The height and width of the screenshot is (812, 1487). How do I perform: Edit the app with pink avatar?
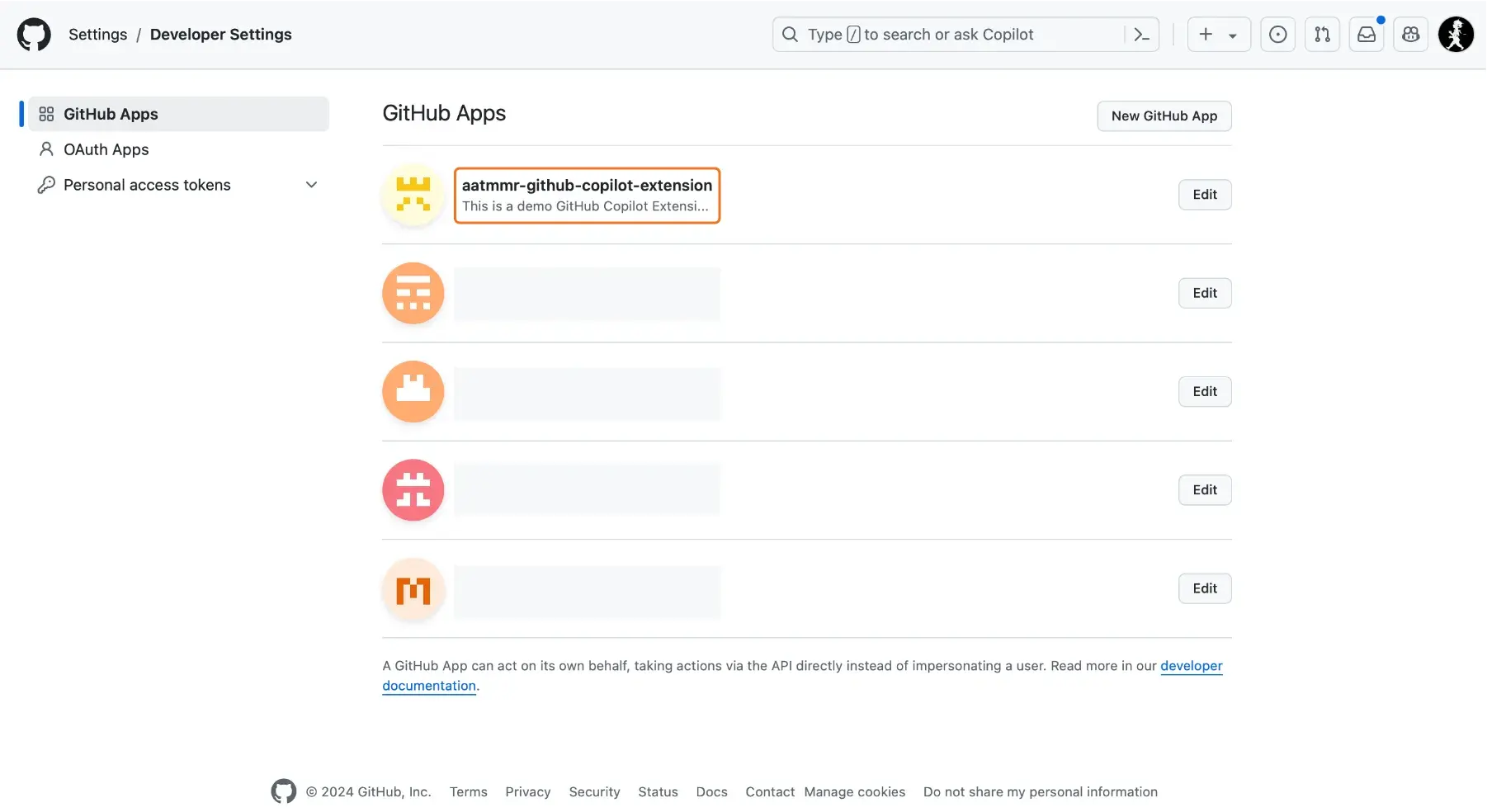click(x=1205, y=490)
